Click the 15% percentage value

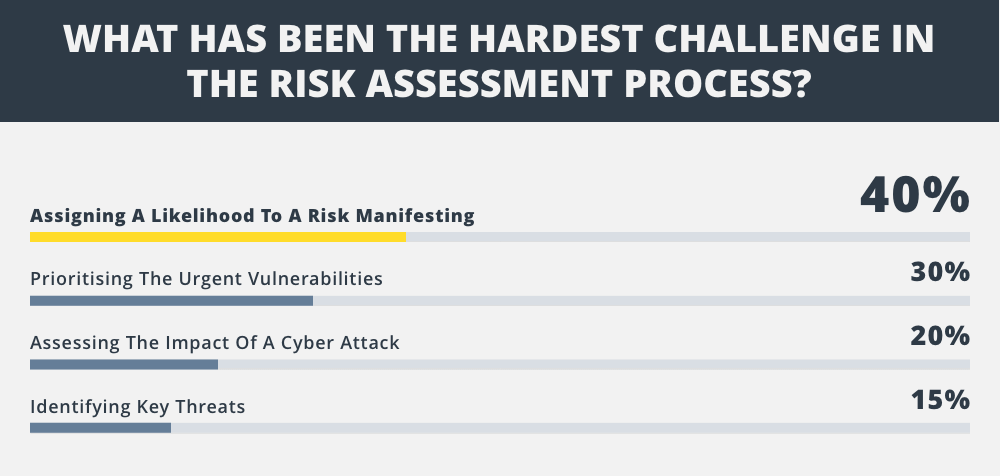pos(940,400)
